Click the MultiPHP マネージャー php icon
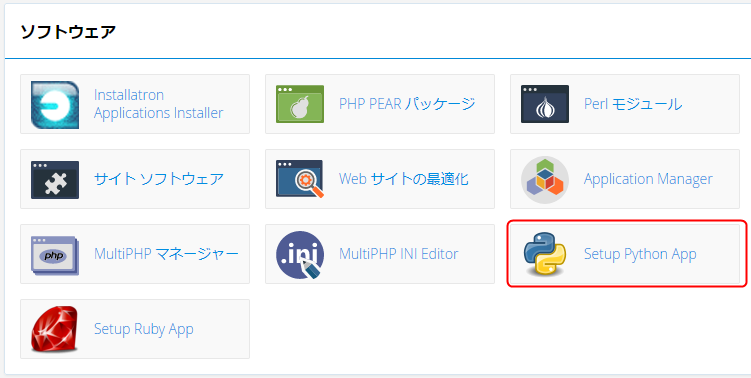Image resolution: width=751 pixels, height=378 pixels. click(55, 255)
